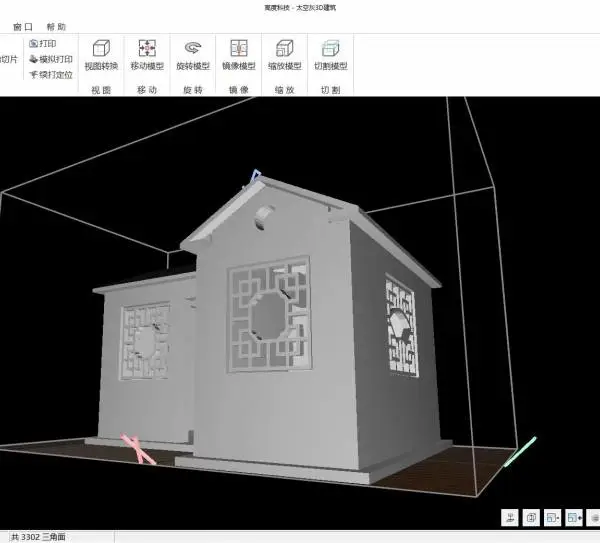Click the 移动 ribbon group label

147,90
